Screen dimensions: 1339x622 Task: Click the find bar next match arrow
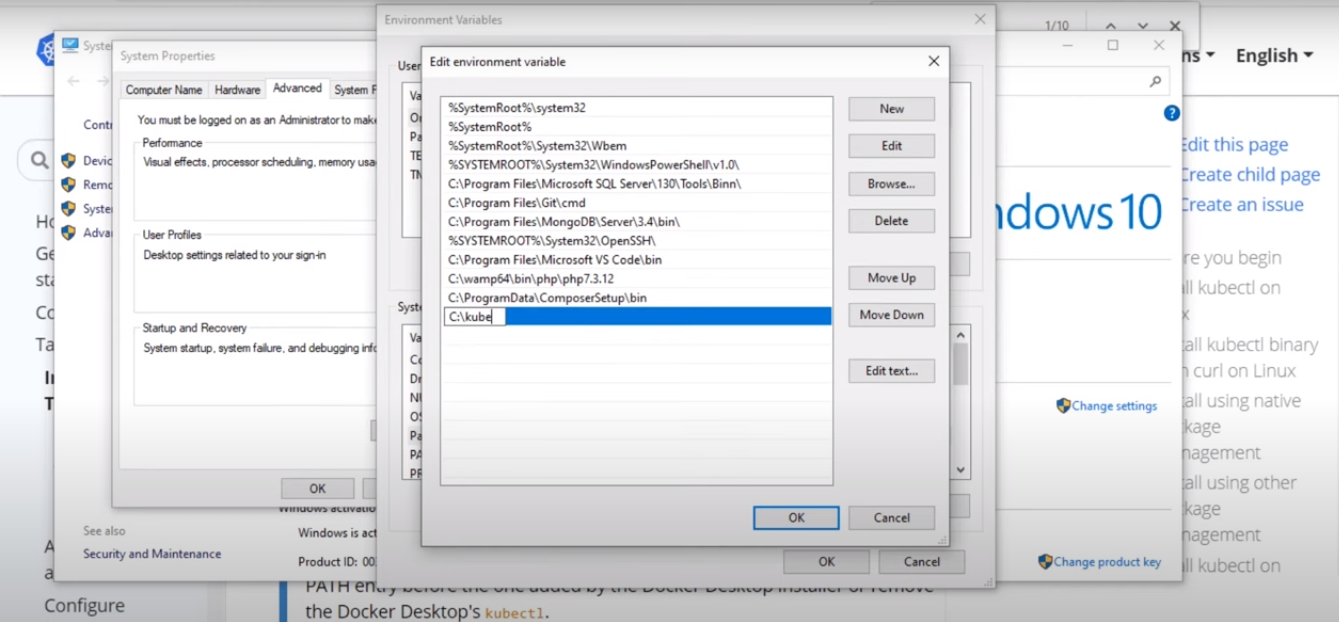[x=1143, y=26]
